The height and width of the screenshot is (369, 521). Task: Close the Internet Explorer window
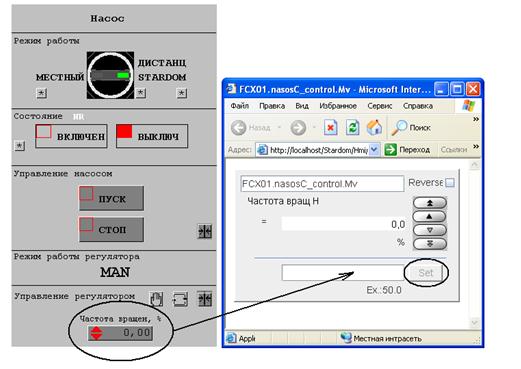pos(473,89)
